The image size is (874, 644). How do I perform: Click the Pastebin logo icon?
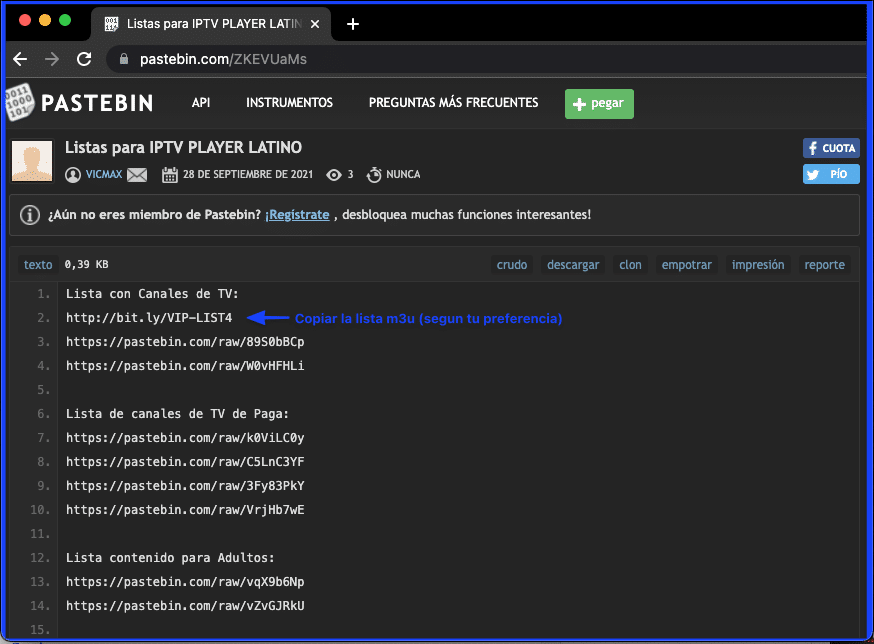coord(18,103)
